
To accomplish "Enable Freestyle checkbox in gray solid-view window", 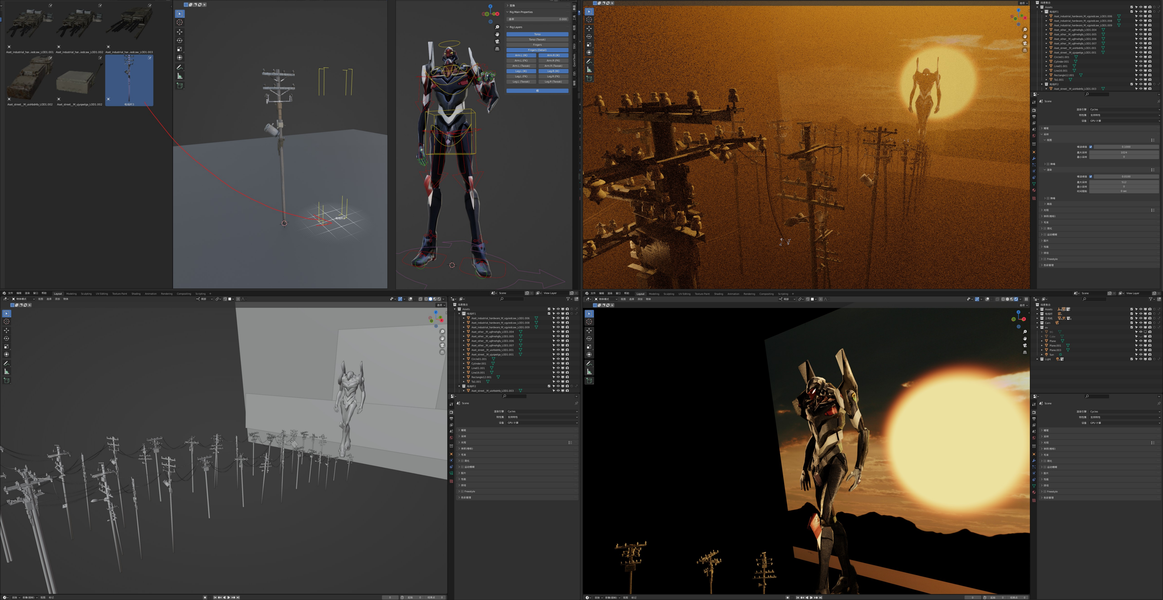I will coord(462,492).
